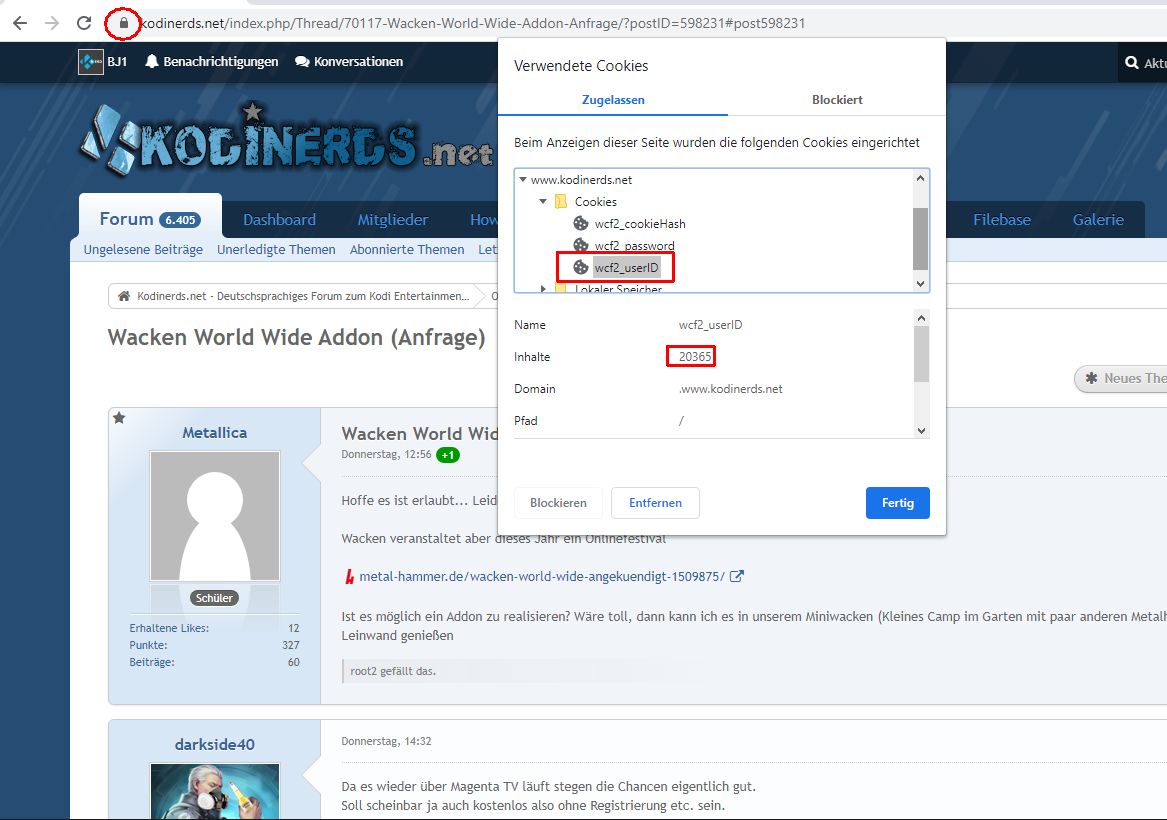This screenshot has width=1167, height=820.
Task: Open Benachrichtigungen notifications bell
Action: tap(212, 62)
